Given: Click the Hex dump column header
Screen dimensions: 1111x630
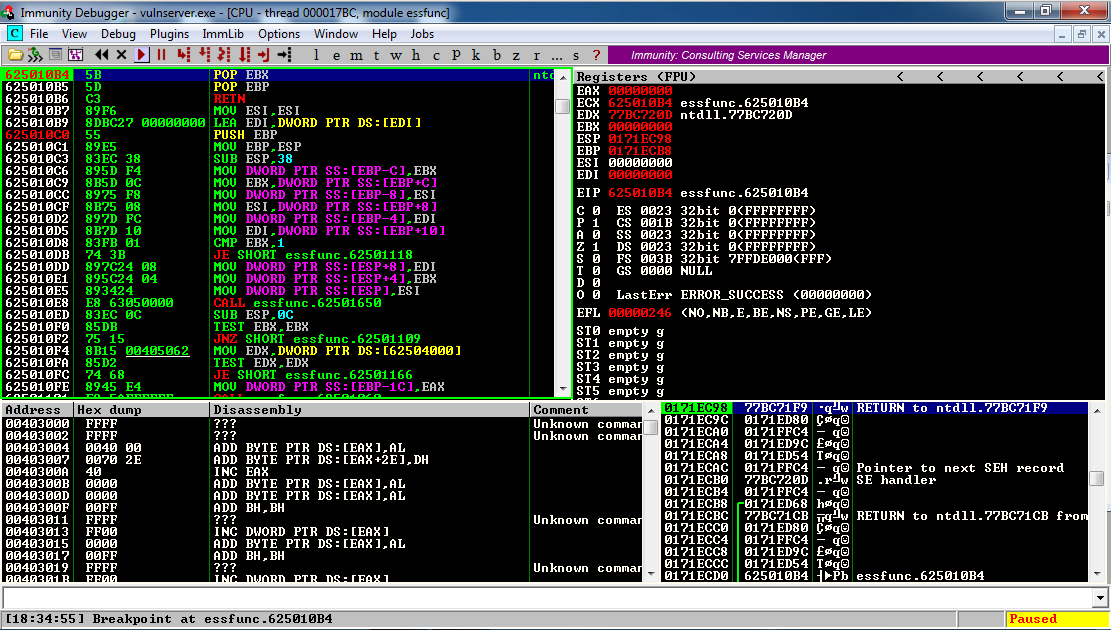Looking at the screenshot, I should (103, 410).
